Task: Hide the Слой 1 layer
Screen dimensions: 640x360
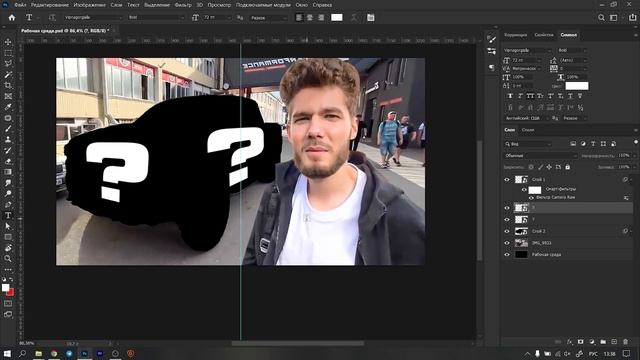Action: click(507, 180)
